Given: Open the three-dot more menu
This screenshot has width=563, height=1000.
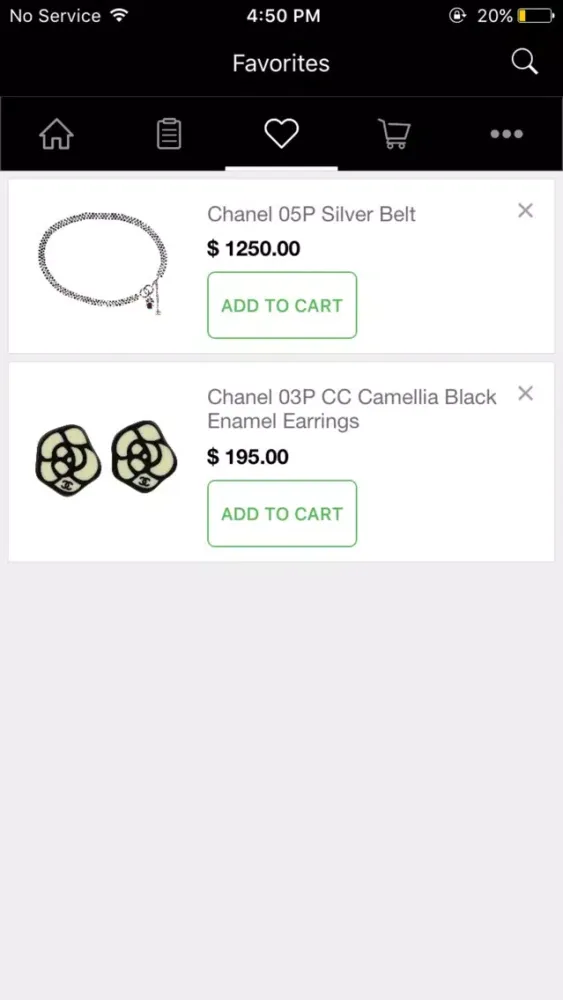Looking at the screenshot, I should 506,134.
